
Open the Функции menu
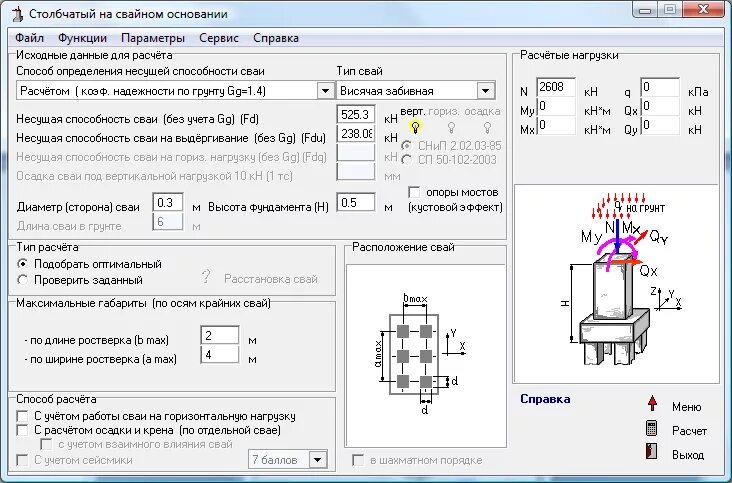82,38
